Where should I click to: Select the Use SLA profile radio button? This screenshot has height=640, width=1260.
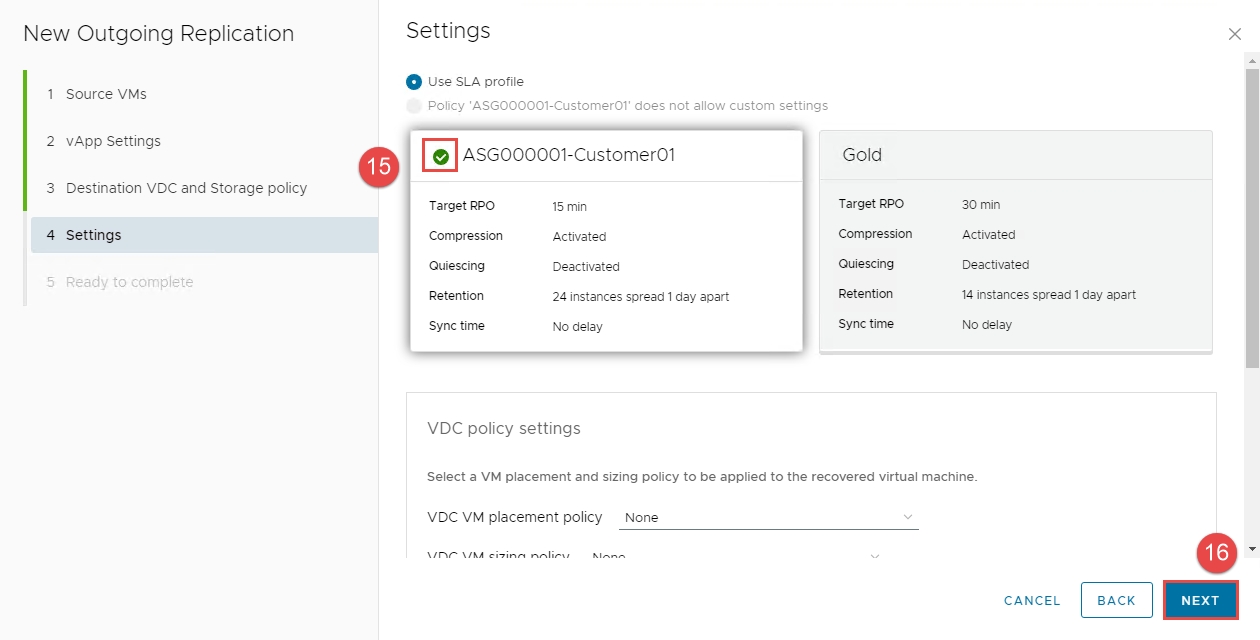tap(414, 82)
